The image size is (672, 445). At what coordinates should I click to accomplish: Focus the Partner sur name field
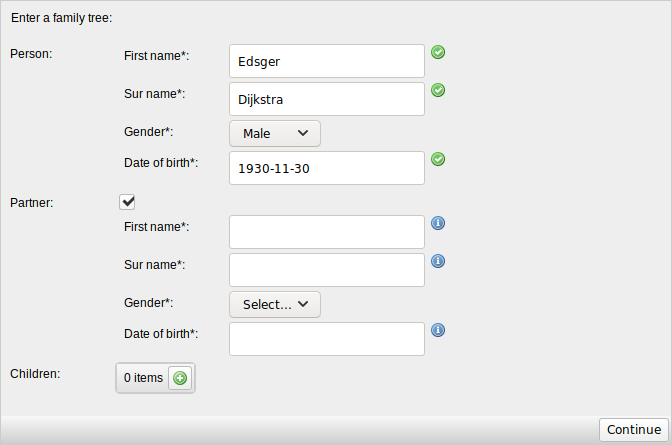pos(327,270)
